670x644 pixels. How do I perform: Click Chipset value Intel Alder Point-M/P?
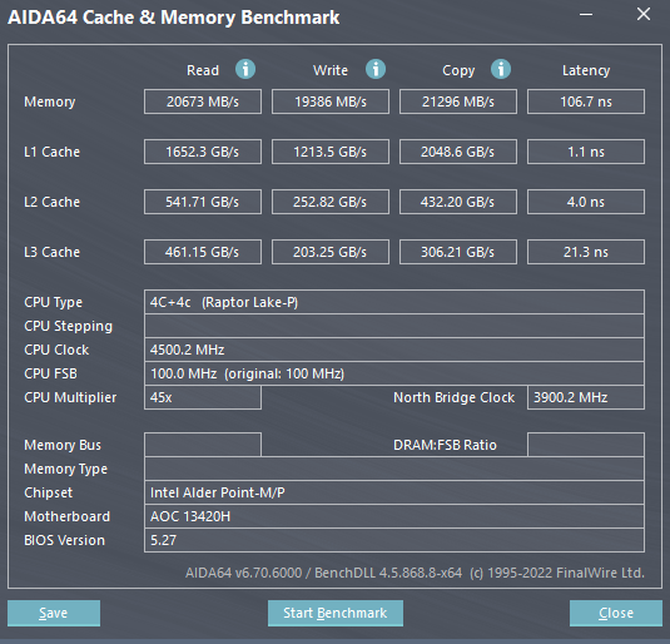[394, 493]
